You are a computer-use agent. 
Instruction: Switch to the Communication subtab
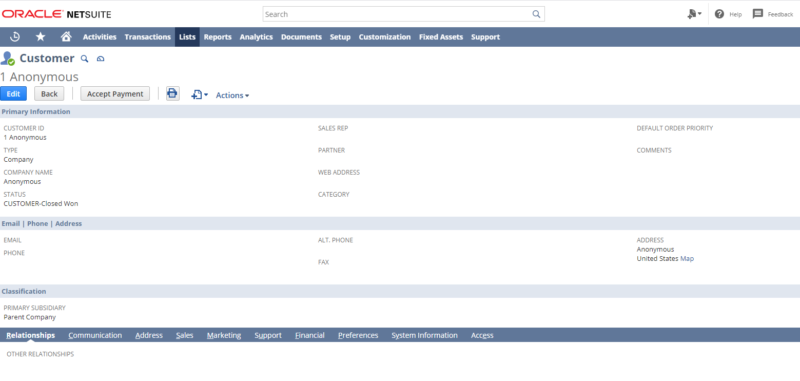[x=95, y=335]
